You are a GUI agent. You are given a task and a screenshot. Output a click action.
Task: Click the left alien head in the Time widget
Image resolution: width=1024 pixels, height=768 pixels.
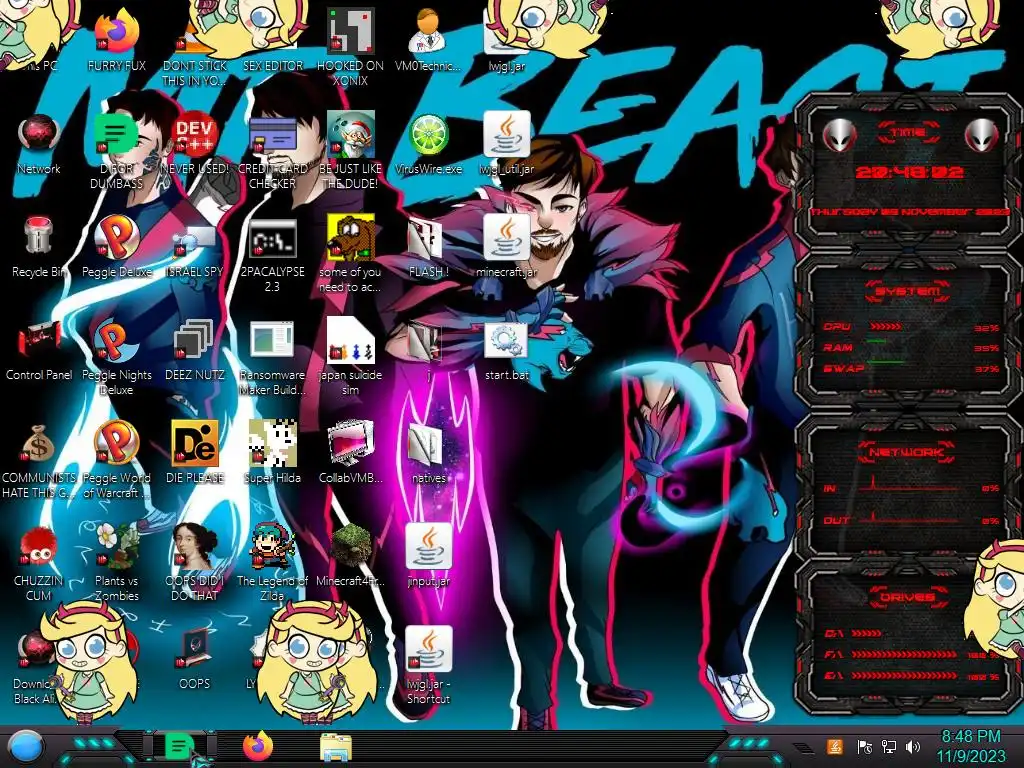(x=839, y=136)
